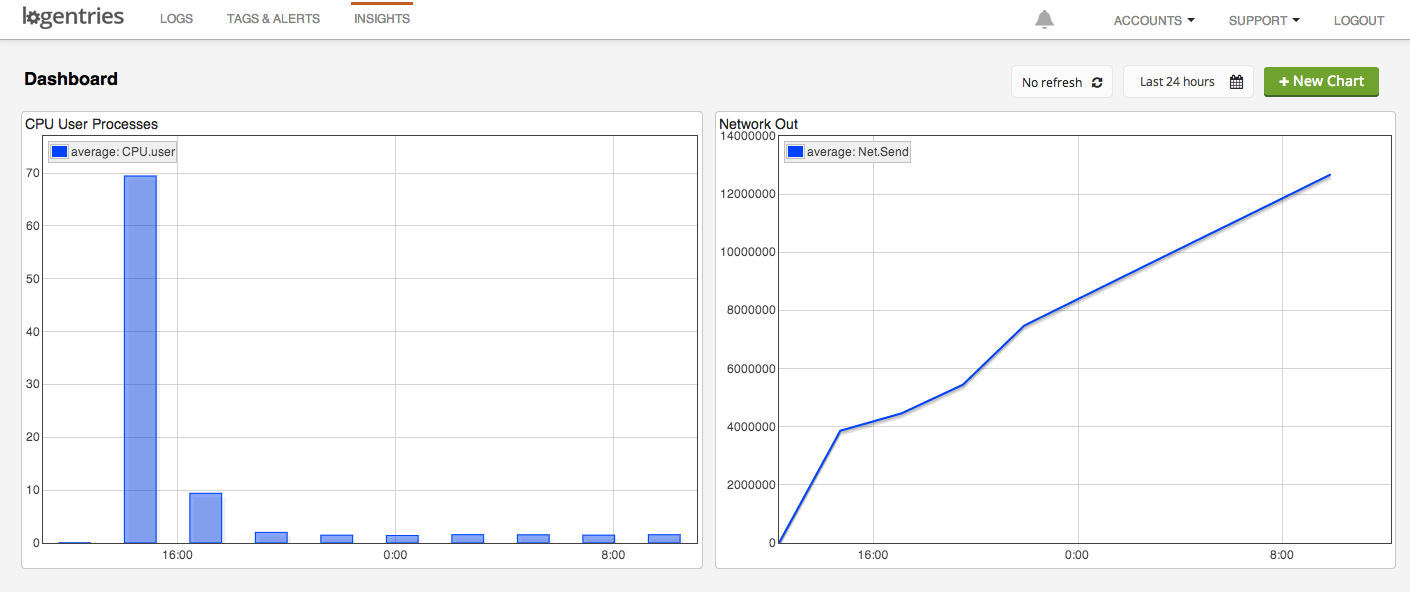Click the Net.Send legend color box

(796, 152)
